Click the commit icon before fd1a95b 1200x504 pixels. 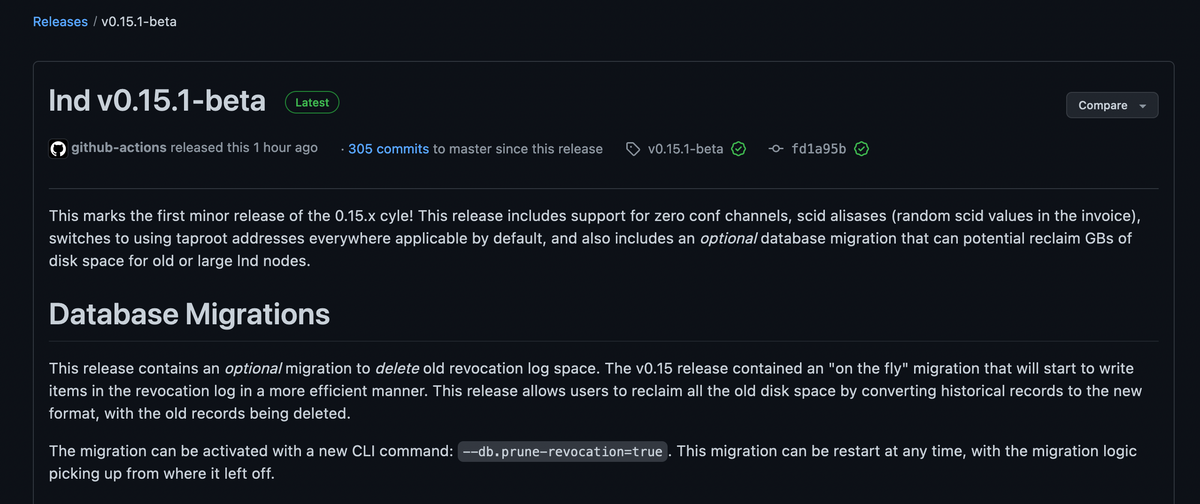pyautogui.click(x=776, y=149)
